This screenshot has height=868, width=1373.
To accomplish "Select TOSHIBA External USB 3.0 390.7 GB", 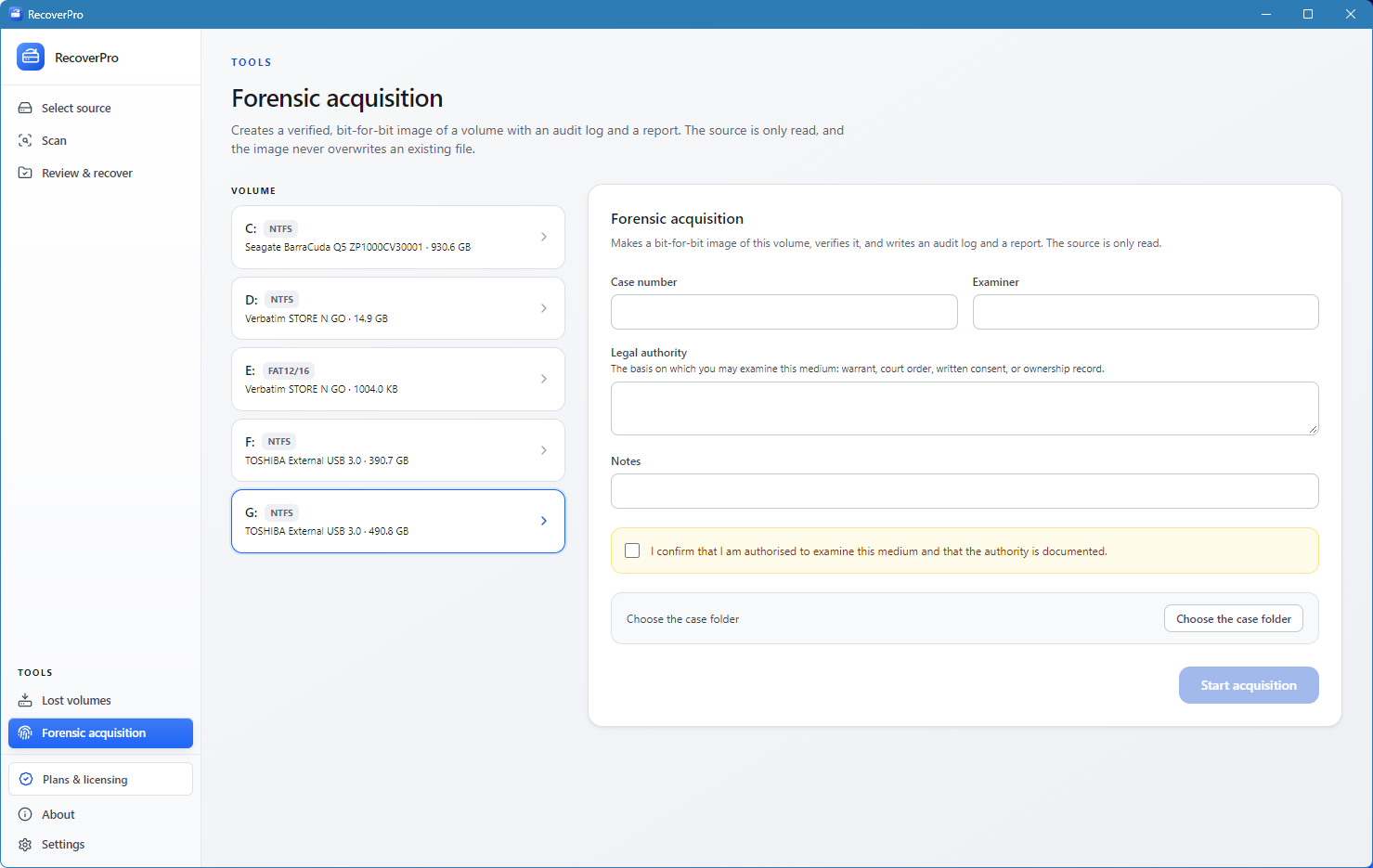I will pos(327,460).
